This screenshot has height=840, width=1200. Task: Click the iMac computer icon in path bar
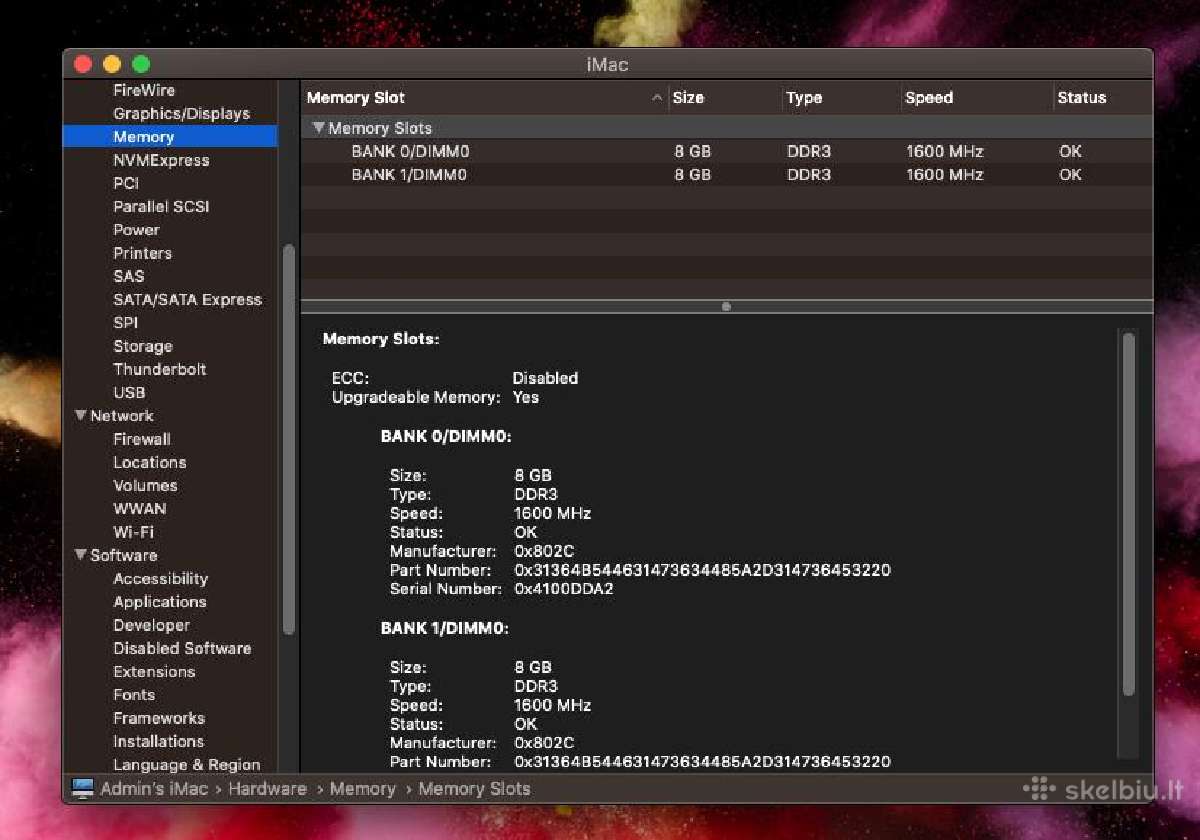pos(82,788)
